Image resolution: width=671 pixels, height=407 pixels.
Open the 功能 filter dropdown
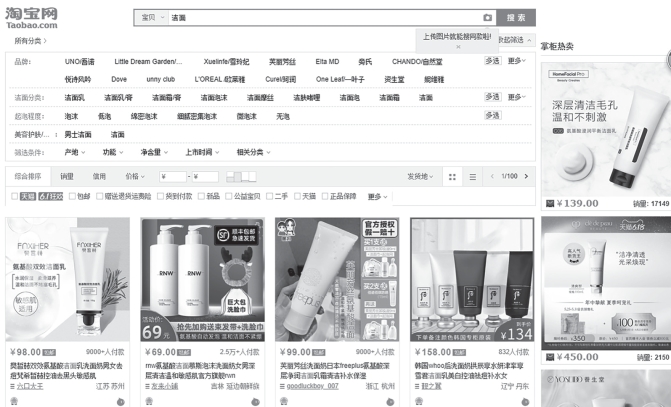113,152
